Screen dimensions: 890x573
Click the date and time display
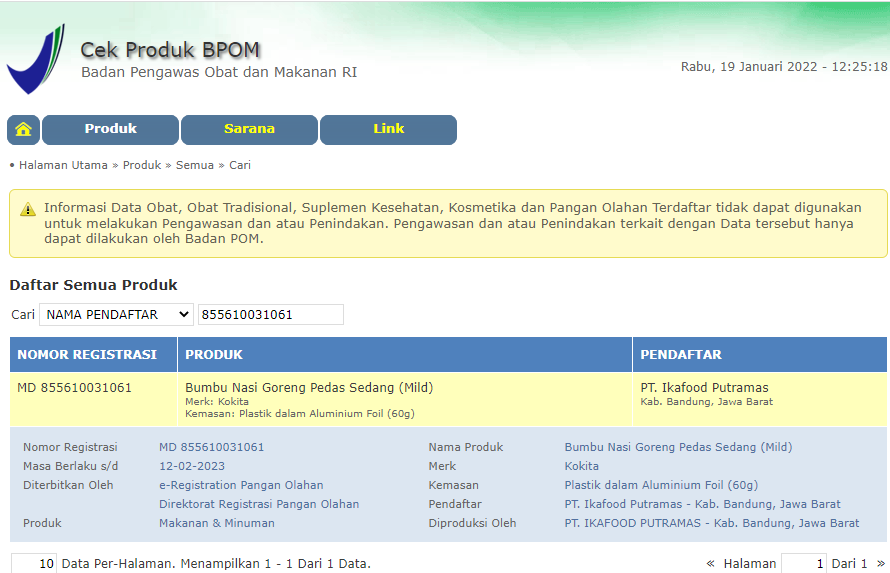tap(784, 67)
